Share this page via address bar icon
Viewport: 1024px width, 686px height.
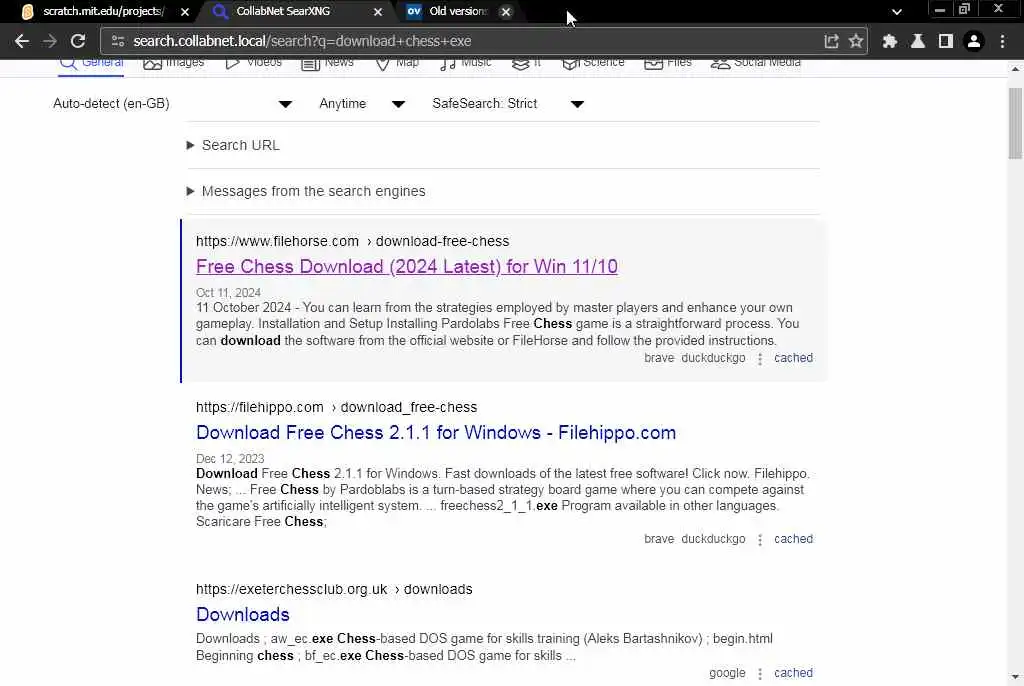click(831, 41)
